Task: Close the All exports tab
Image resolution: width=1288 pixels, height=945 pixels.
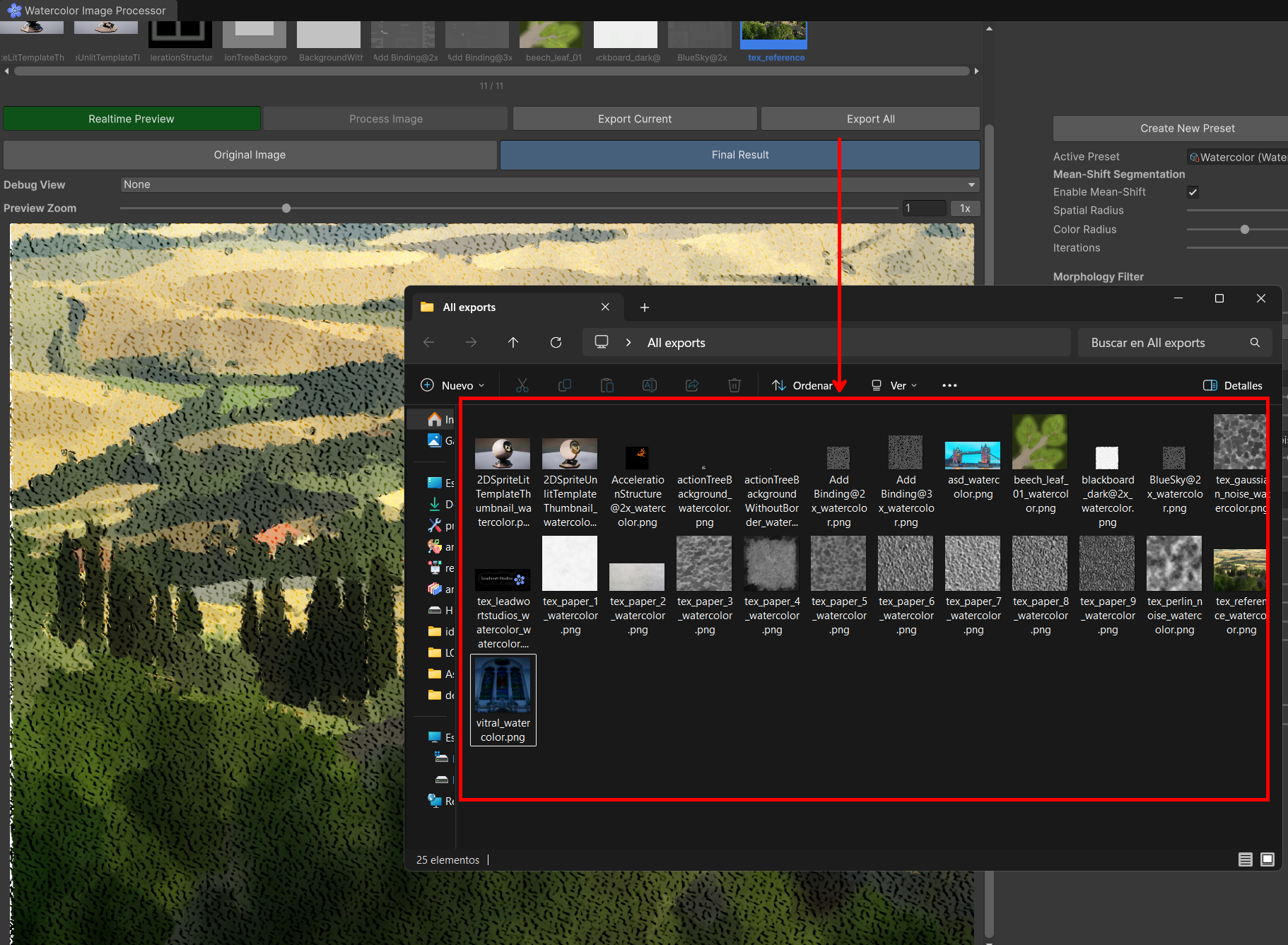Action: (x=605, y=307)
